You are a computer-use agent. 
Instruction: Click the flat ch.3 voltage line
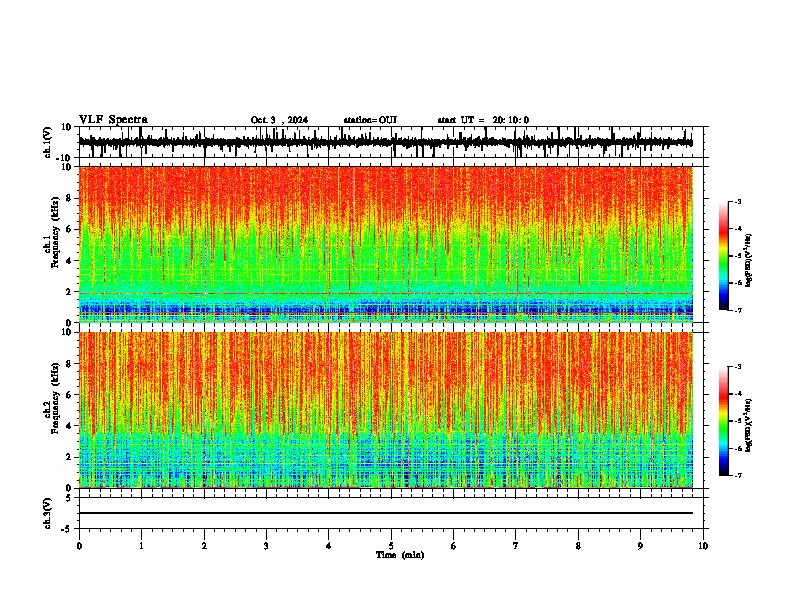pyautogui.click(x=386, y=513)
